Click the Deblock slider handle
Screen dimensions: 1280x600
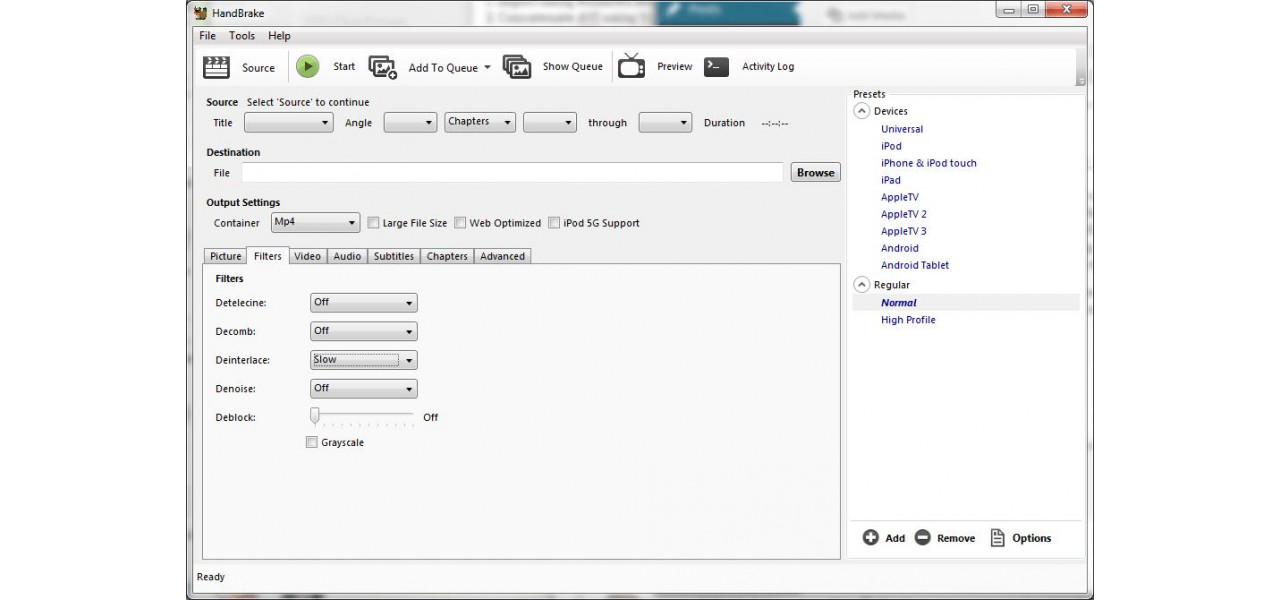[x=314, y=415]
